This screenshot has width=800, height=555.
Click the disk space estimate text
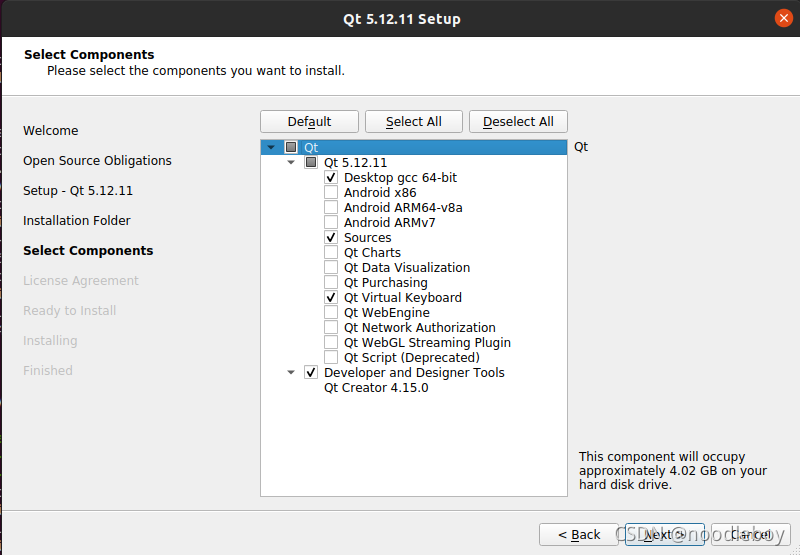672,470
